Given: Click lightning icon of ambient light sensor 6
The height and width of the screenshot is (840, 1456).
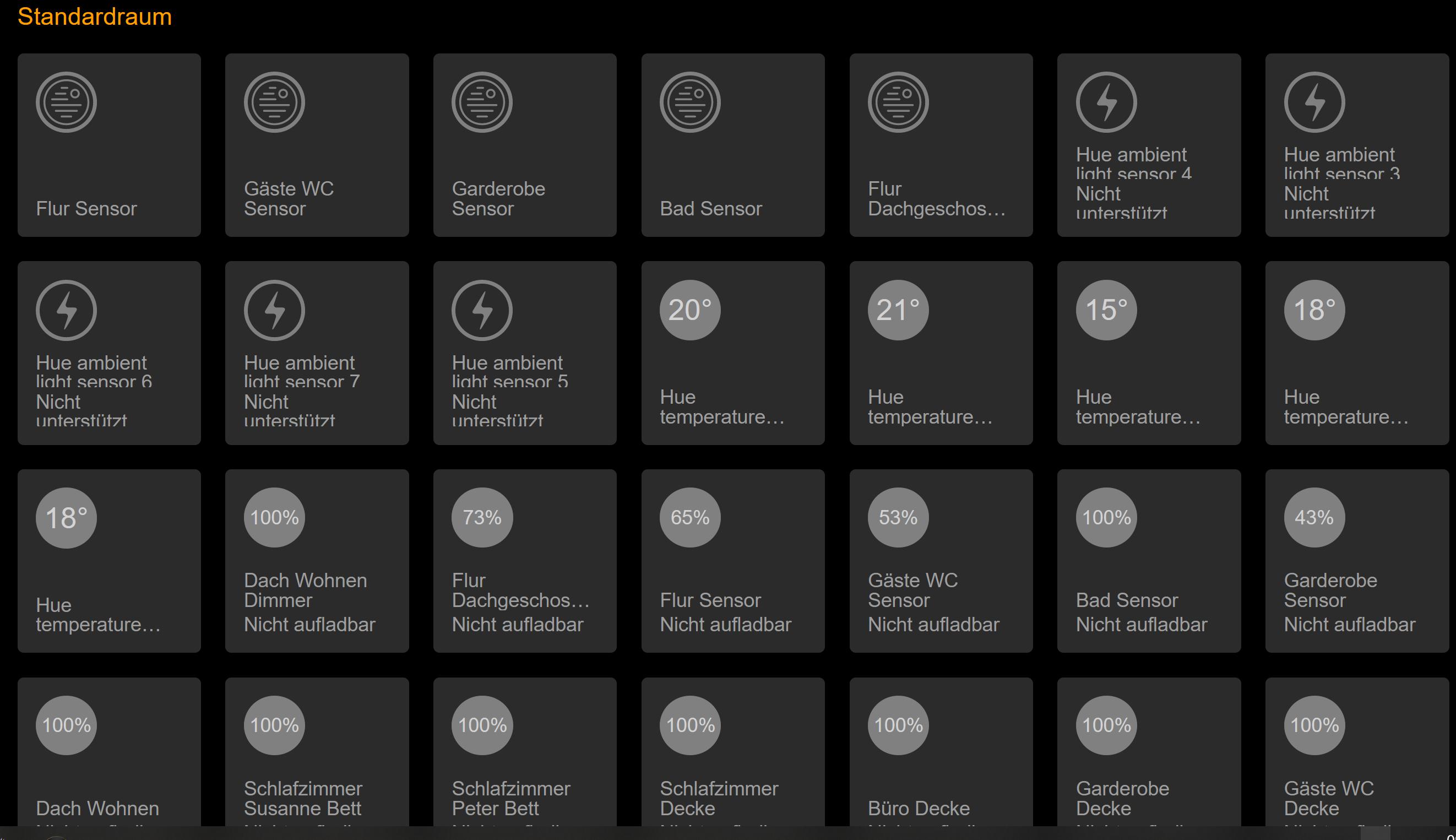Looking at the screenshot, I should [66, 310].
